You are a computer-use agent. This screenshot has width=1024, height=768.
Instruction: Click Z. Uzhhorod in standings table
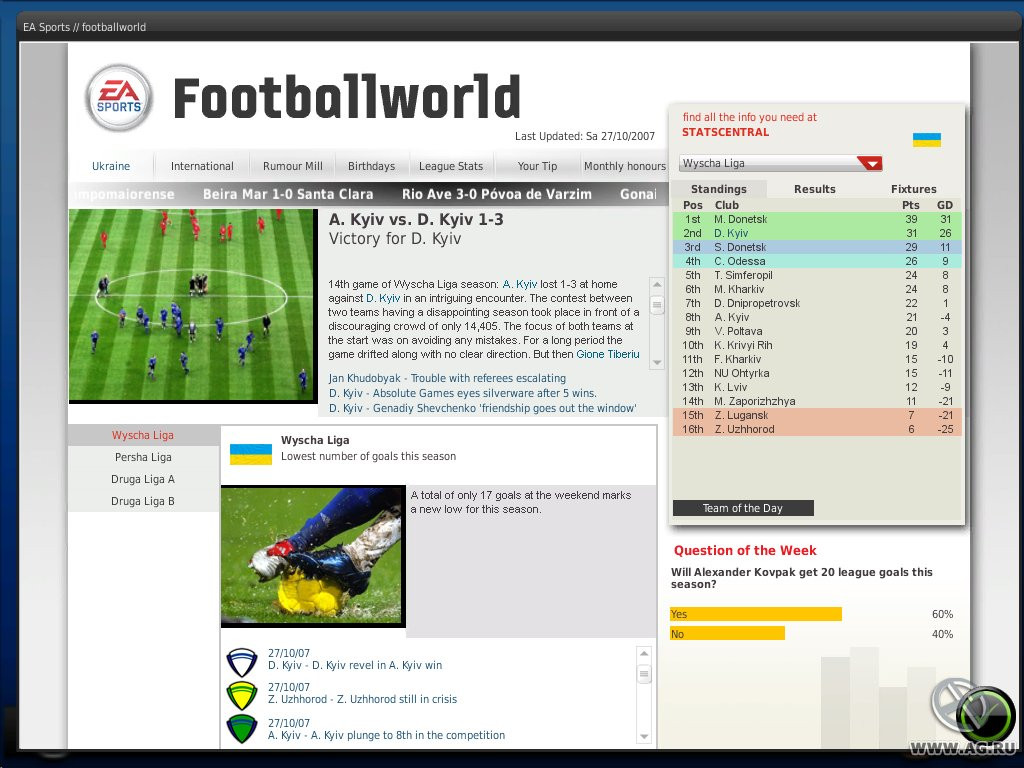(817, 429)
